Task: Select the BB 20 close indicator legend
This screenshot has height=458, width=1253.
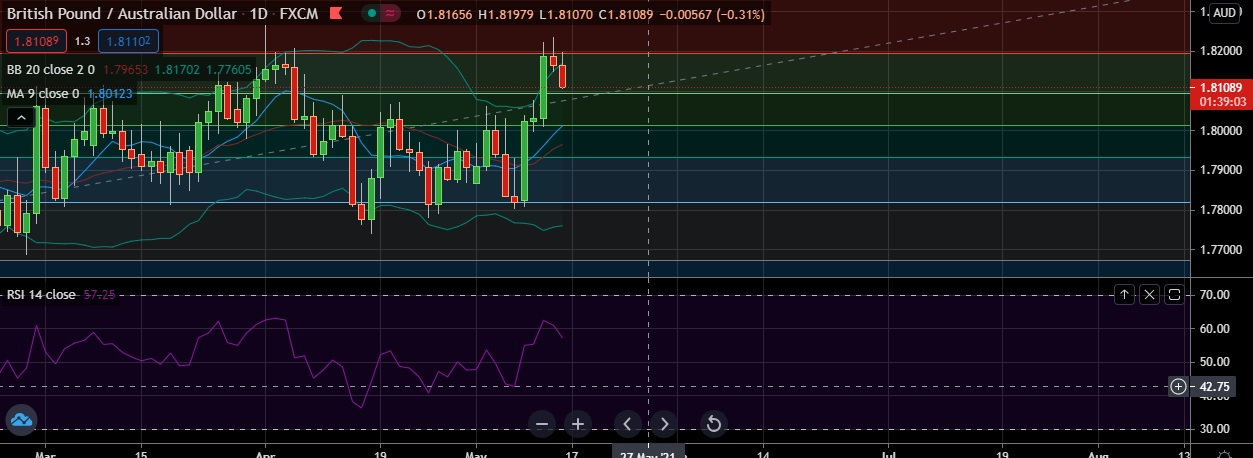Action: [x=50, y=70]
